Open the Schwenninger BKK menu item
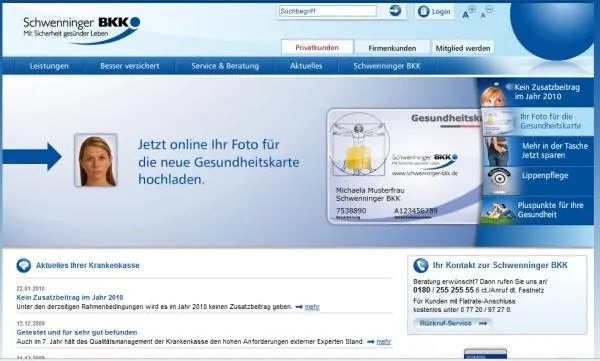The width and height of the screenshot is (600, 361). (x=387, y=66)
